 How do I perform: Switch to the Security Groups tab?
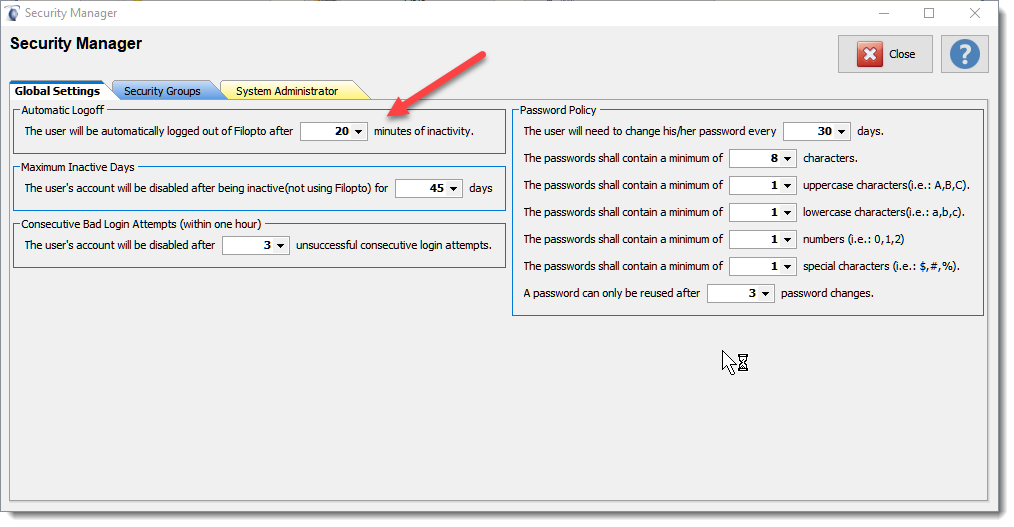pos(162,91)
